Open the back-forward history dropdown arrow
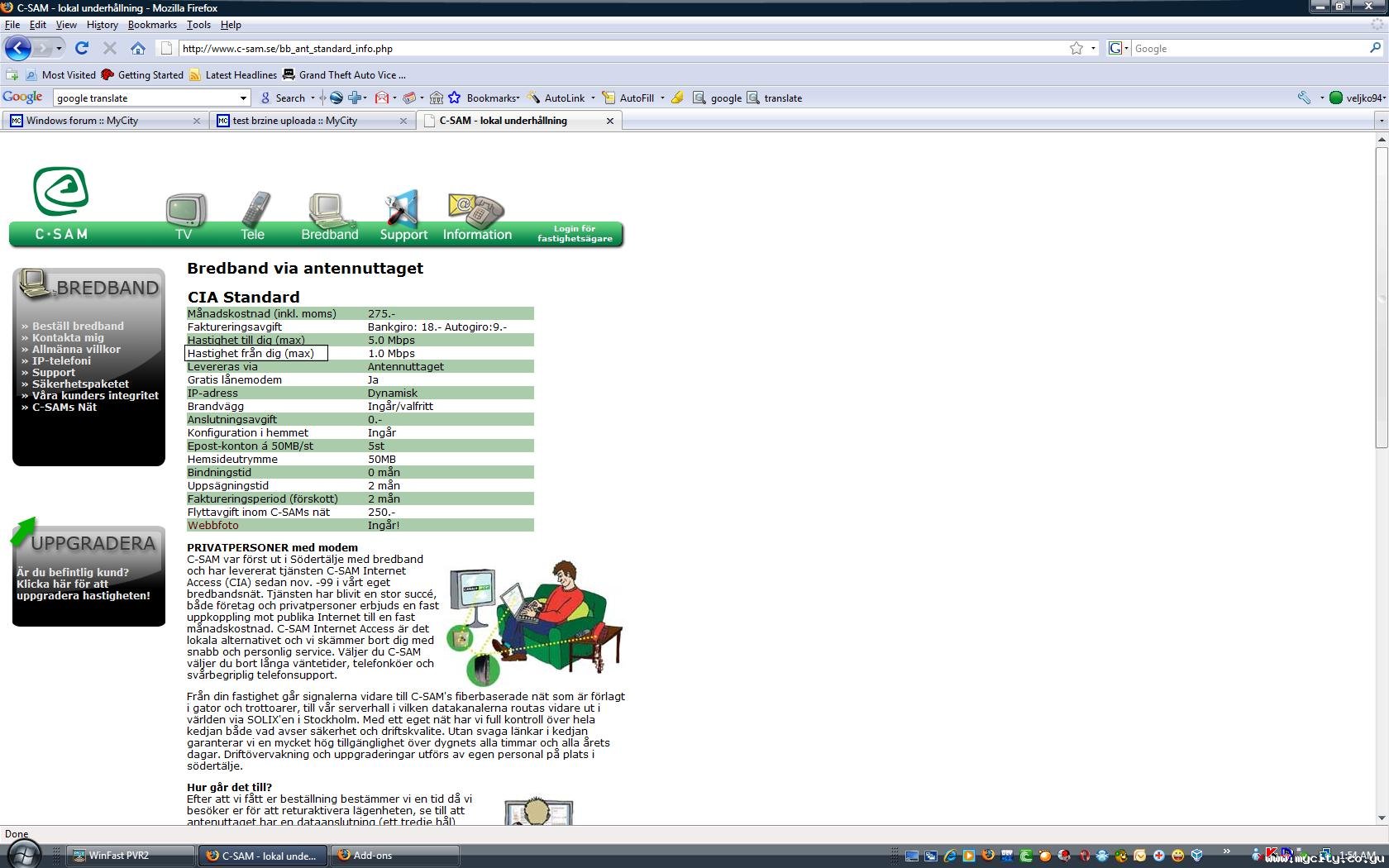The image size is (1389, 868). tap(60, 48)
